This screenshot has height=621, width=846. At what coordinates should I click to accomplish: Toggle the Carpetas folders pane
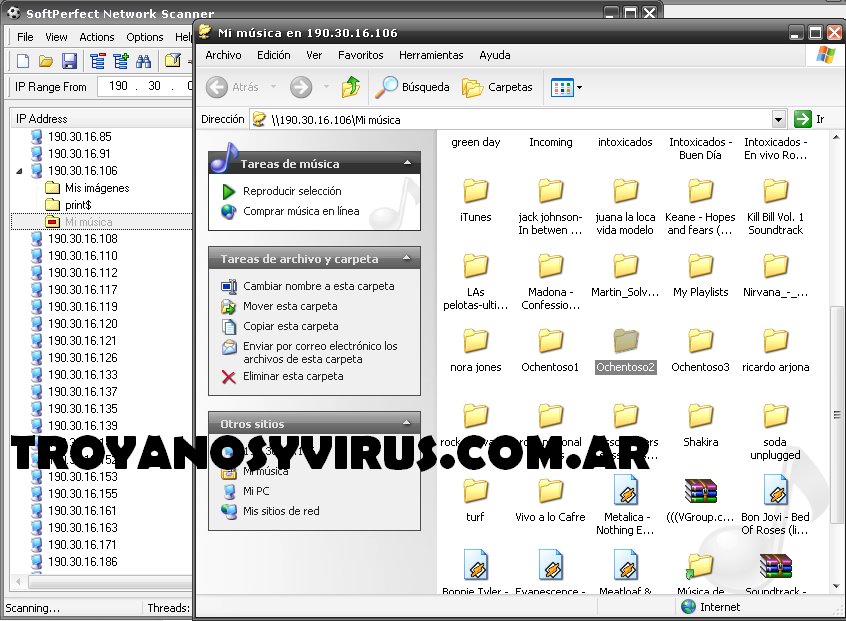point(497,87)
